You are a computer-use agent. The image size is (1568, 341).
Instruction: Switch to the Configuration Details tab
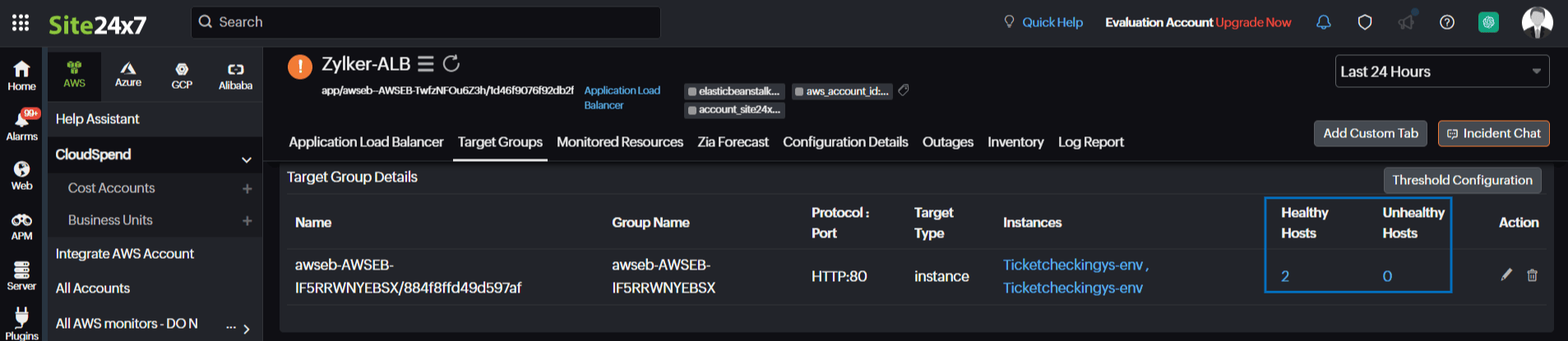[844, 142]
